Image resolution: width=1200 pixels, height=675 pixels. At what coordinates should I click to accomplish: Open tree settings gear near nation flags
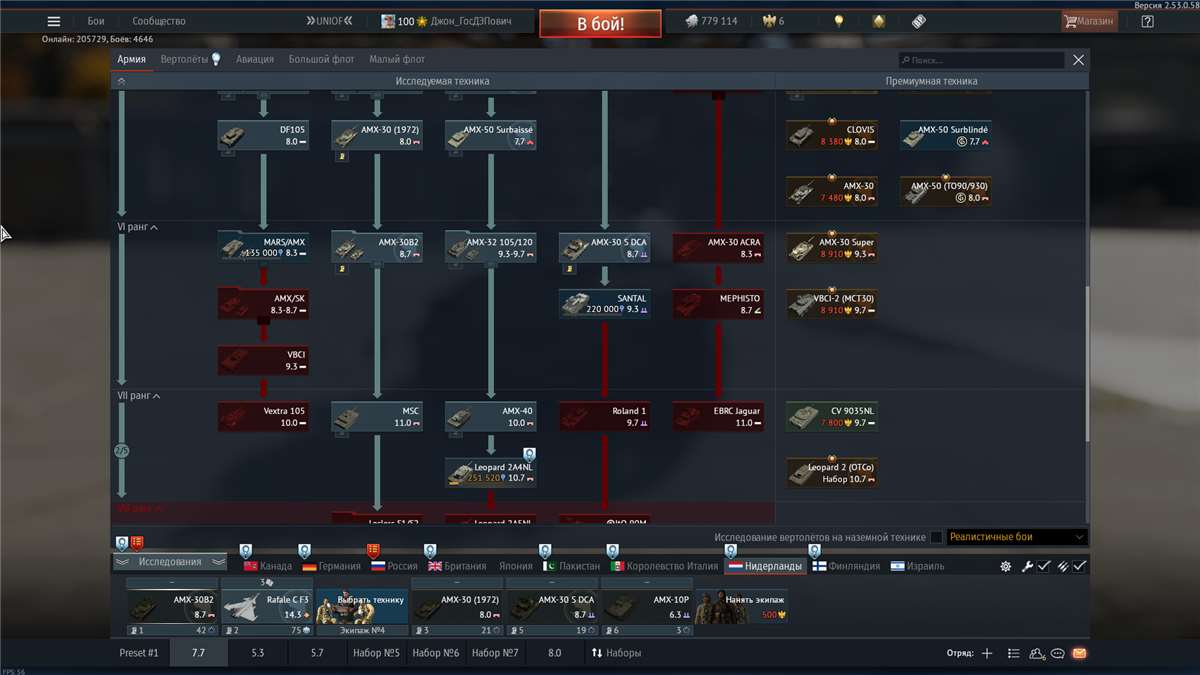1005,566
